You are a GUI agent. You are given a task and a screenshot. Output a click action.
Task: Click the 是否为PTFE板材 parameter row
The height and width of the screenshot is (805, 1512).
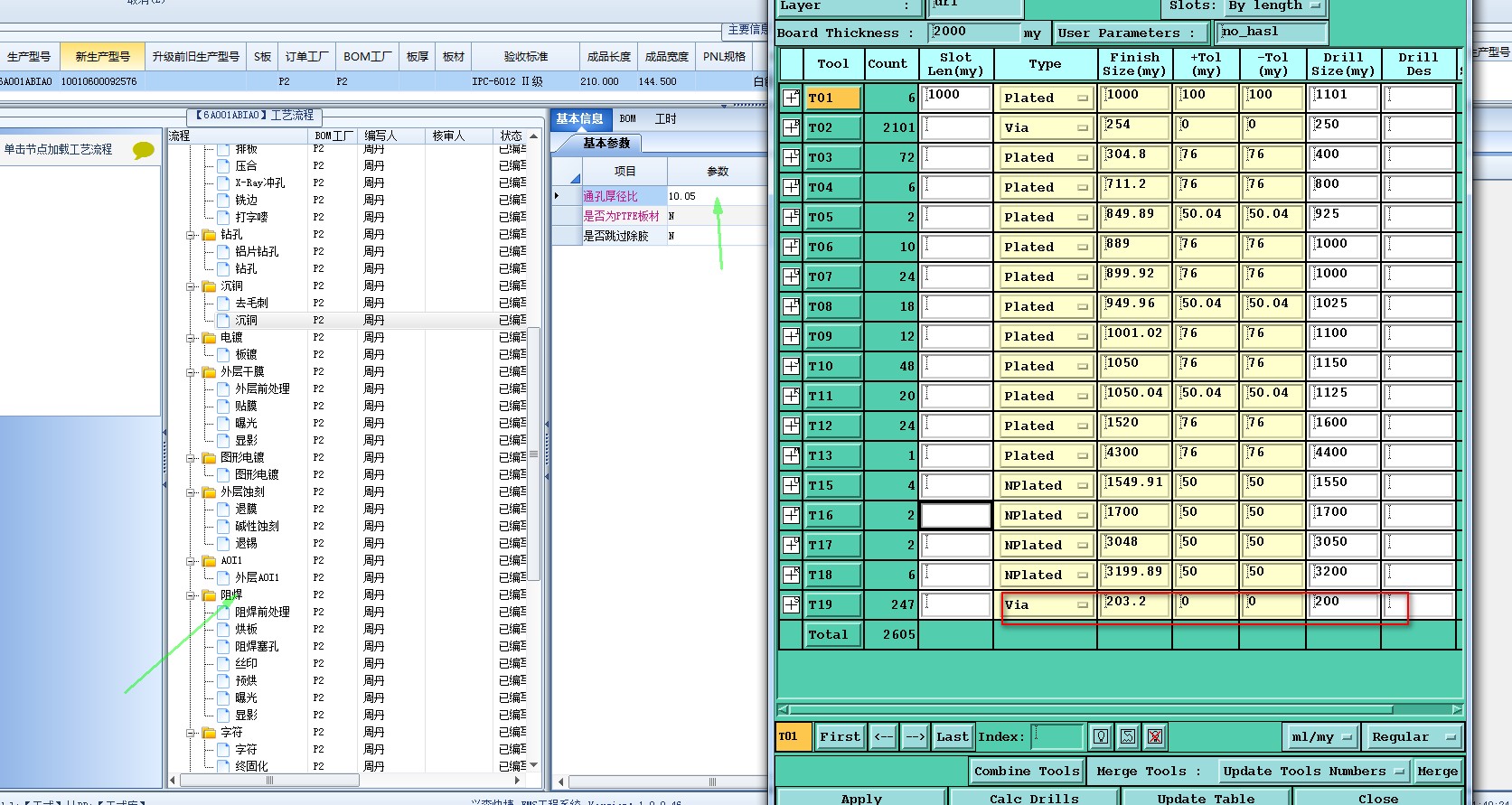click(660, 216)
